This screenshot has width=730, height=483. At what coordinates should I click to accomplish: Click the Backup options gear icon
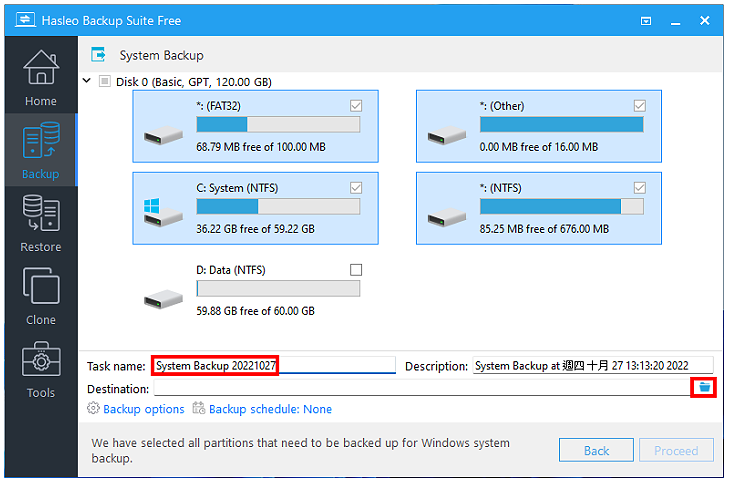[x=94, y=408]
